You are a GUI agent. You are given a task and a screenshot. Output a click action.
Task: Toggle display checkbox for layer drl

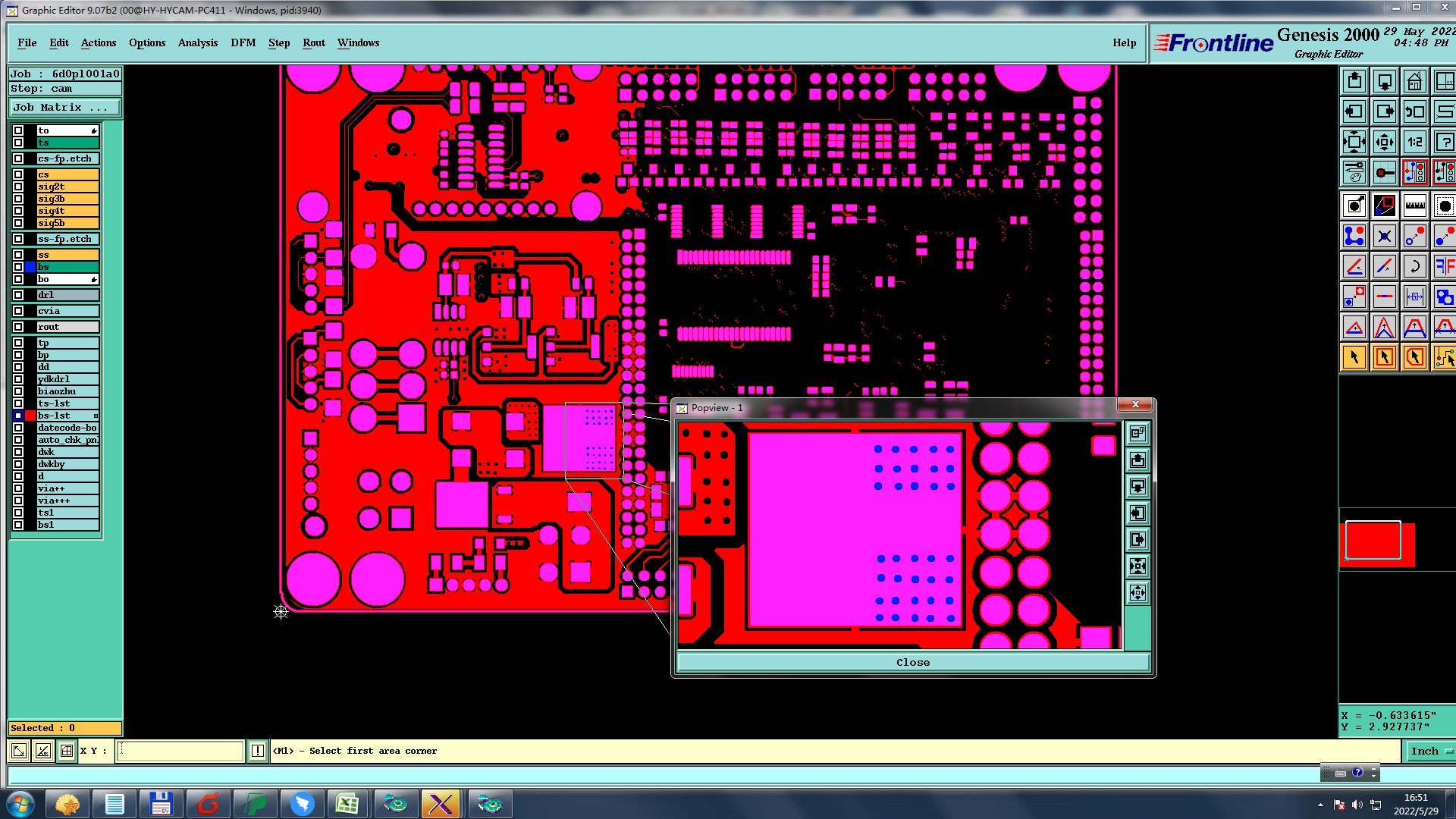pos(18,295)
